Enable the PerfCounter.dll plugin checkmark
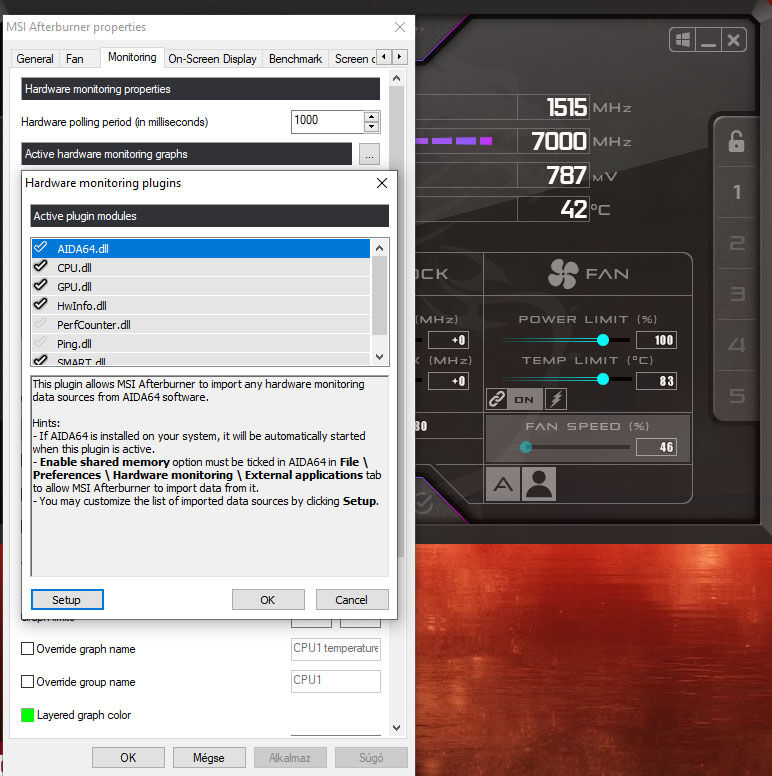 [41, 323]
